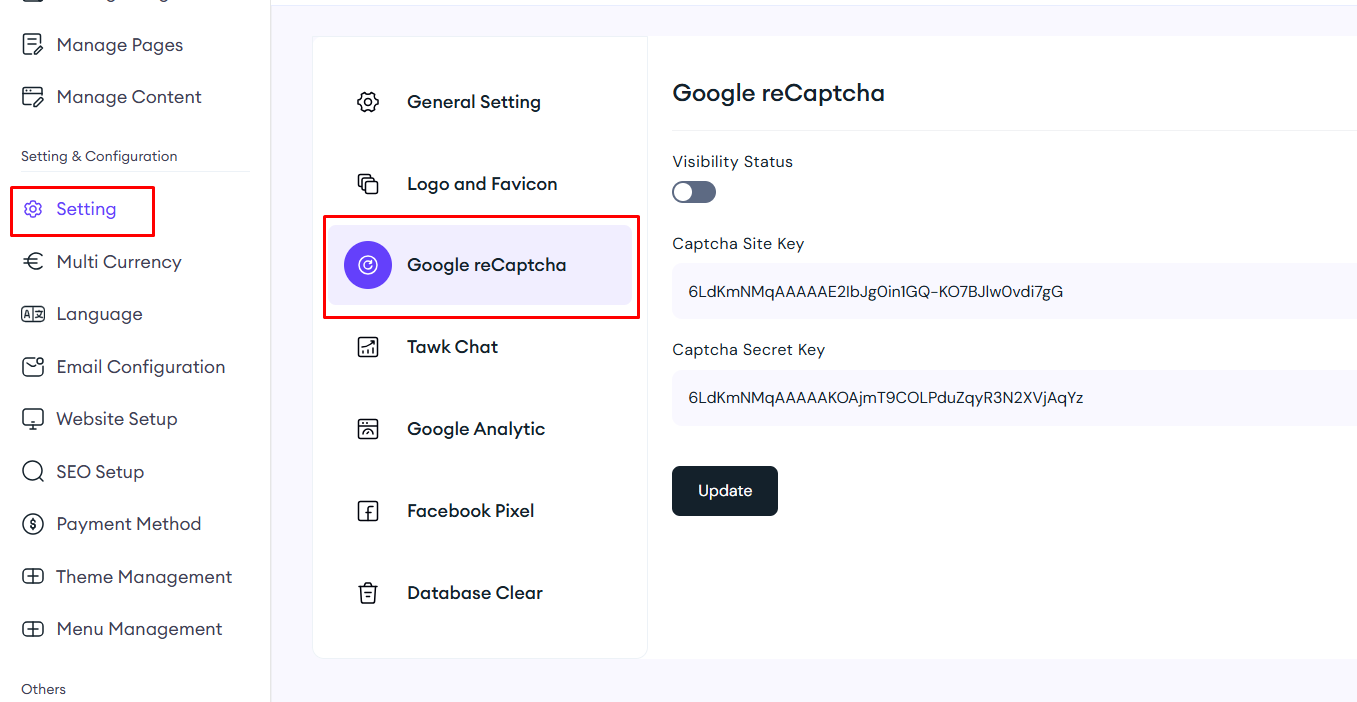Open Theme Management from sidebar

144,577
